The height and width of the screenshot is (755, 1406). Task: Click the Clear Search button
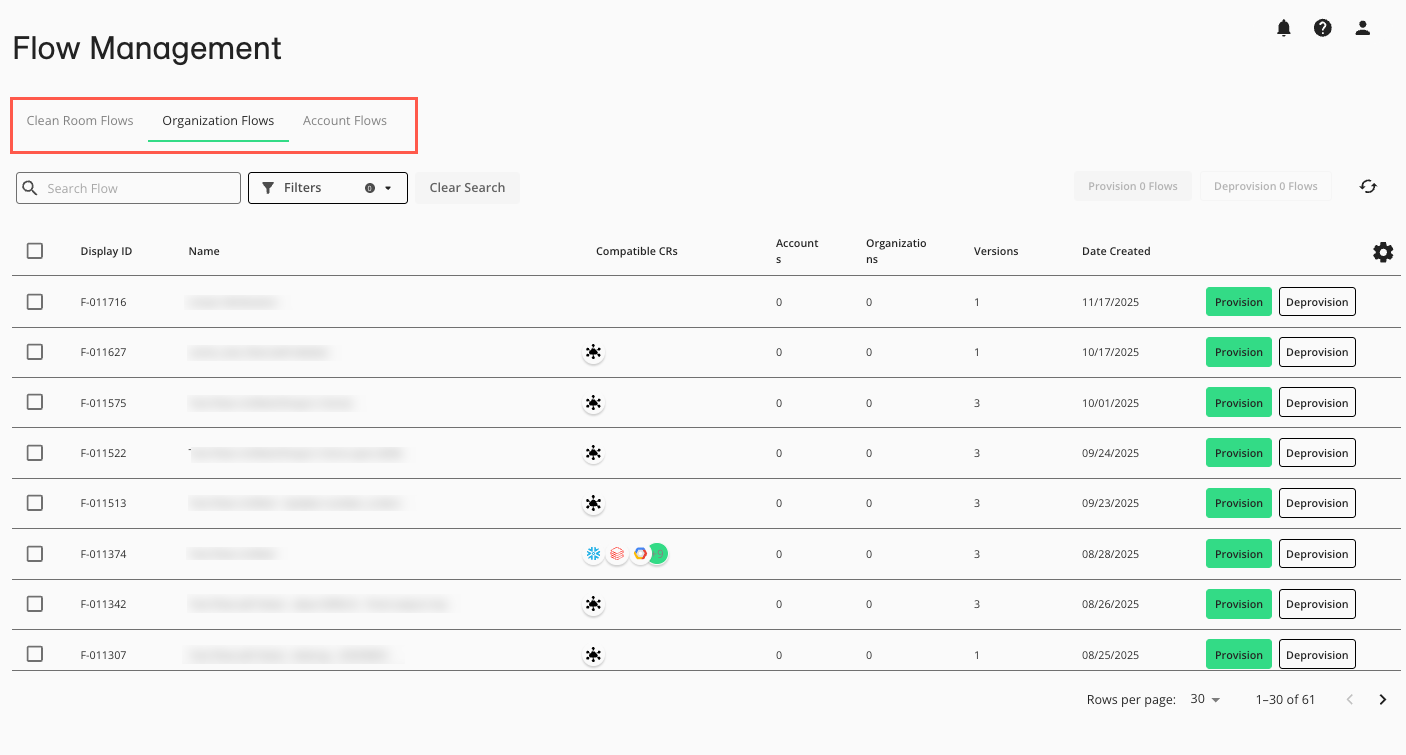click(x=467, y=188)
